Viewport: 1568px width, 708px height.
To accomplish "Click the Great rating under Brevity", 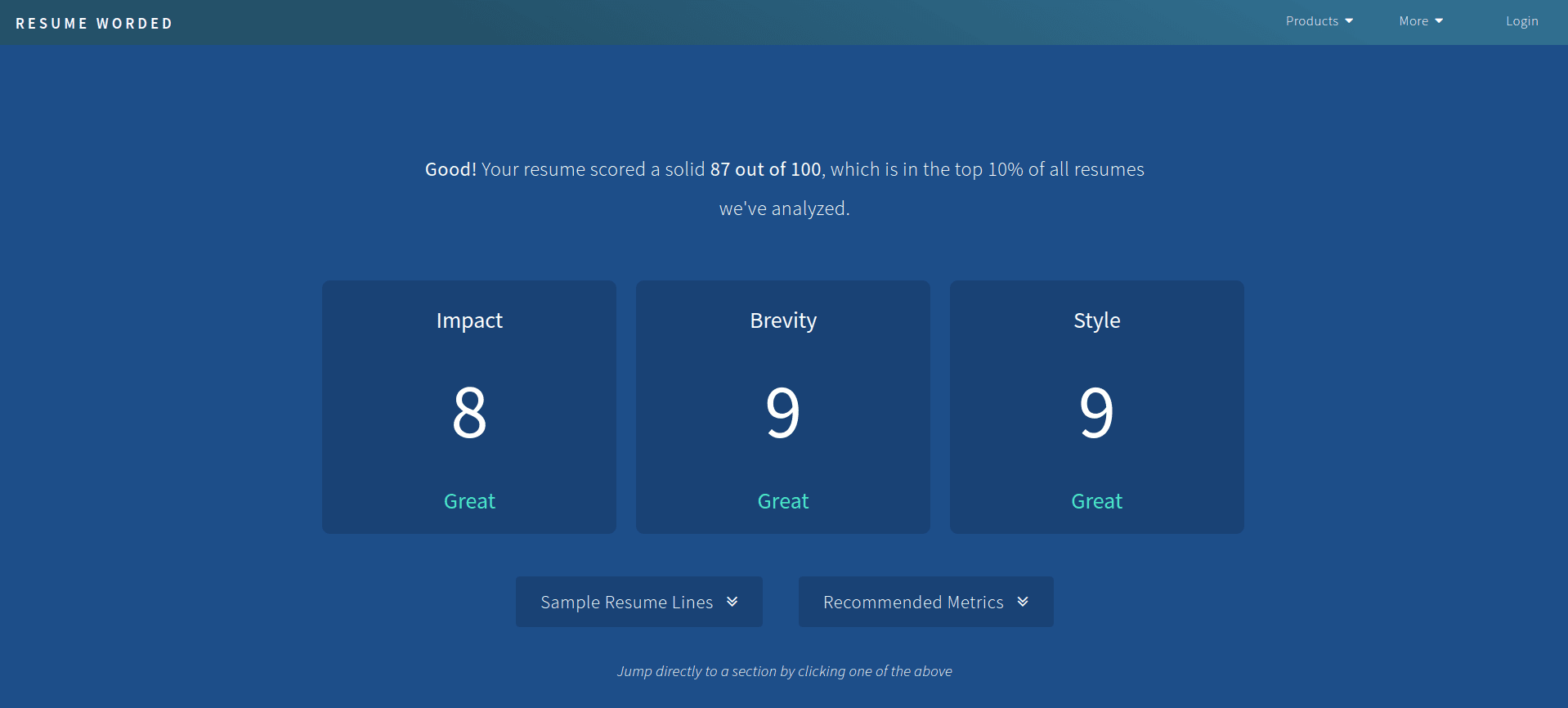I will coord(783,501).
